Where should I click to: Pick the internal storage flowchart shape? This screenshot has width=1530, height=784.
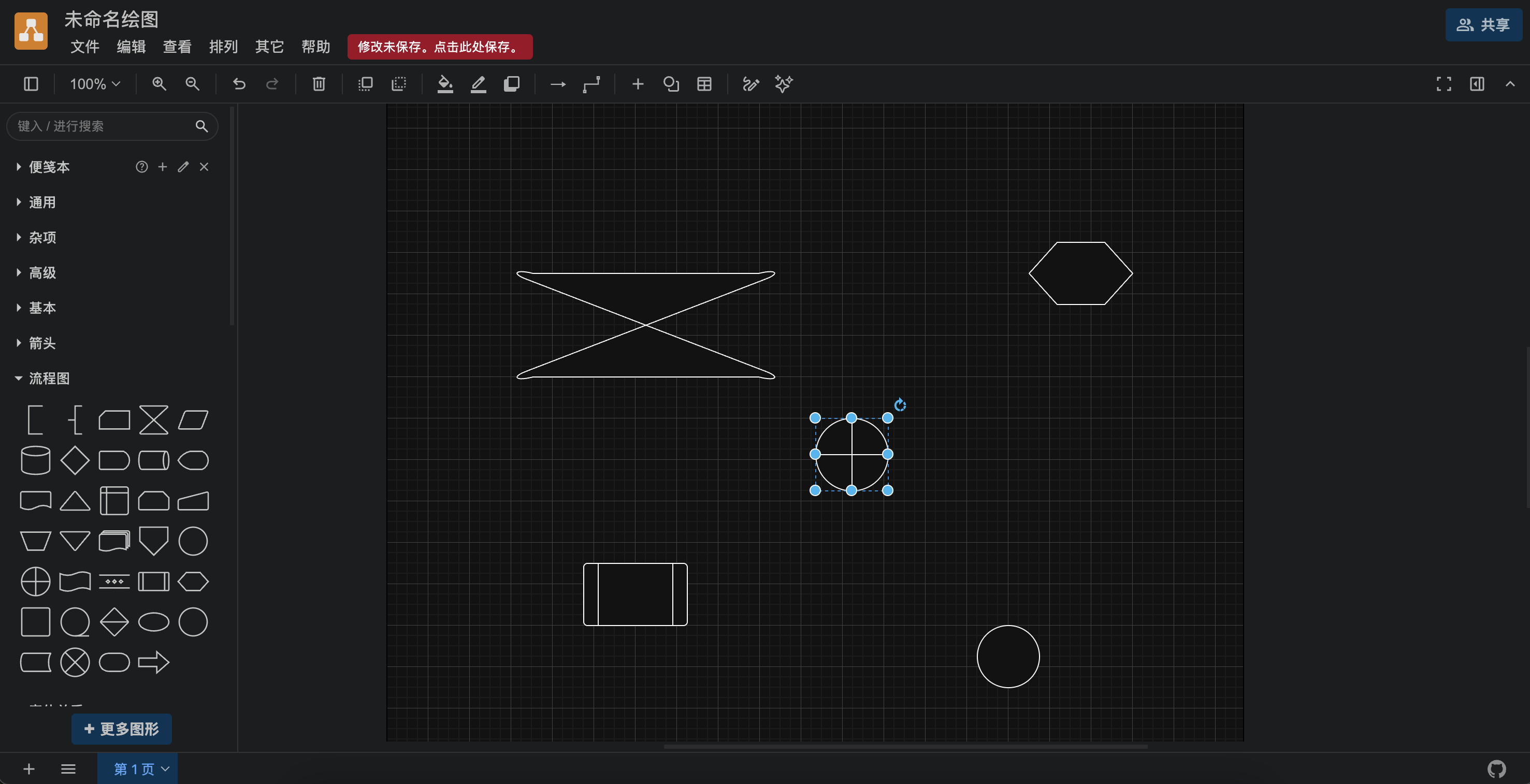click(x=114, y=501)
